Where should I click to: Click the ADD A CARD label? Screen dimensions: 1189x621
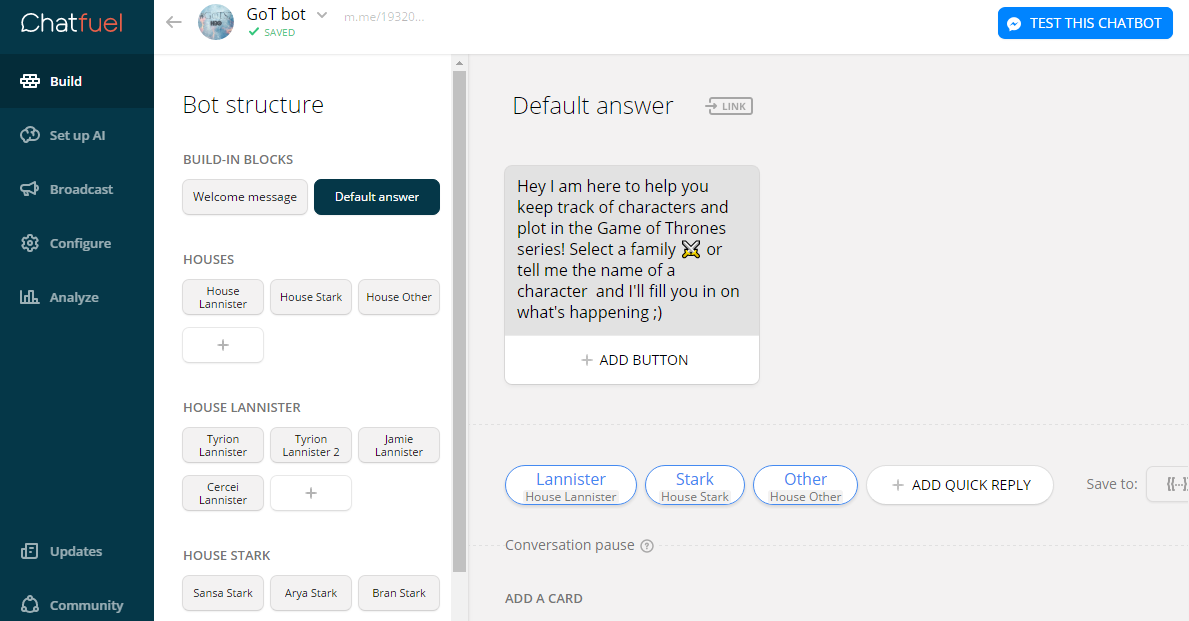(x=544, y=598)
